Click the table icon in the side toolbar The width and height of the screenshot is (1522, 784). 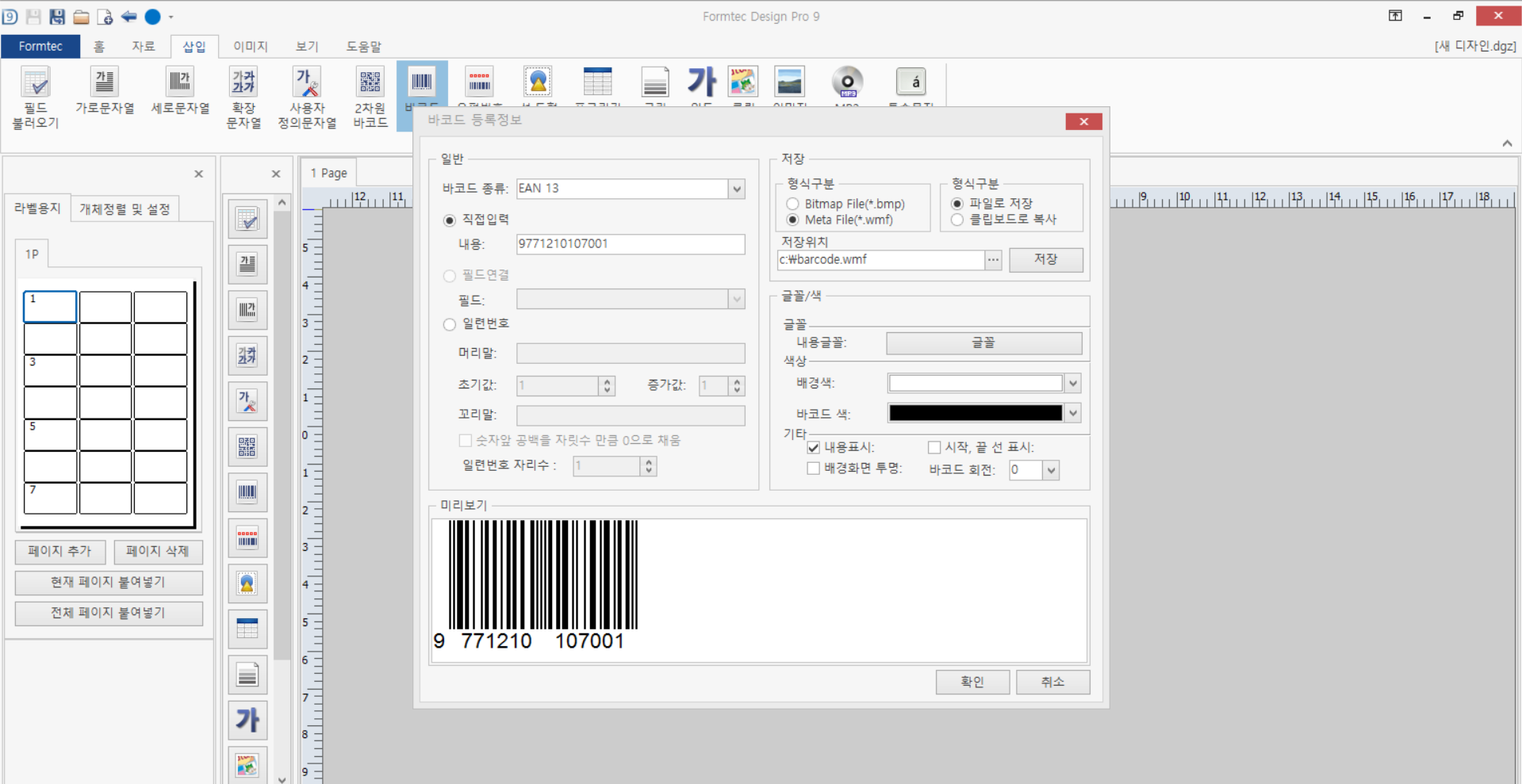tap(247, 629)
